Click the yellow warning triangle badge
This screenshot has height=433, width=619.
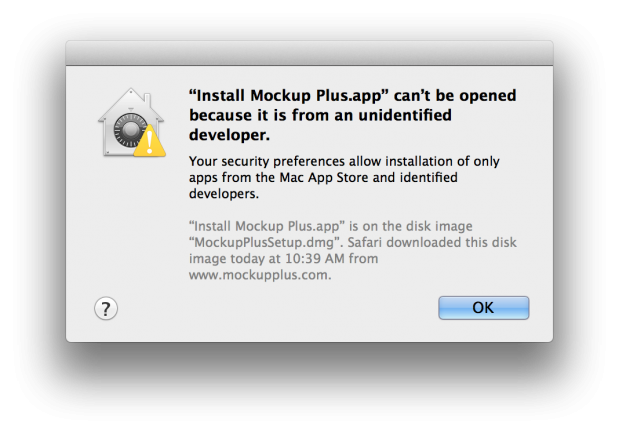tap(150, 141)
